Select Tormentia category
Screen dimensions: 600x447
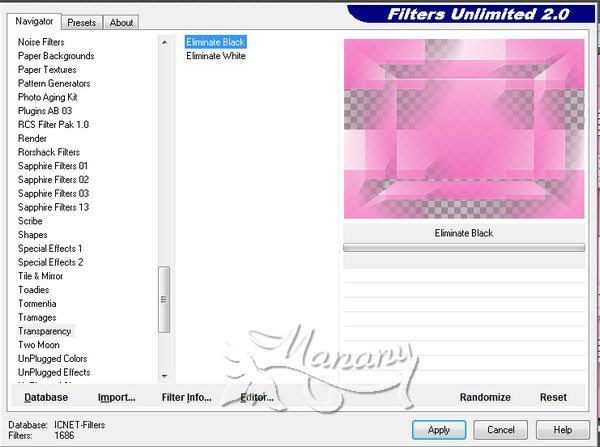point(37,304)
